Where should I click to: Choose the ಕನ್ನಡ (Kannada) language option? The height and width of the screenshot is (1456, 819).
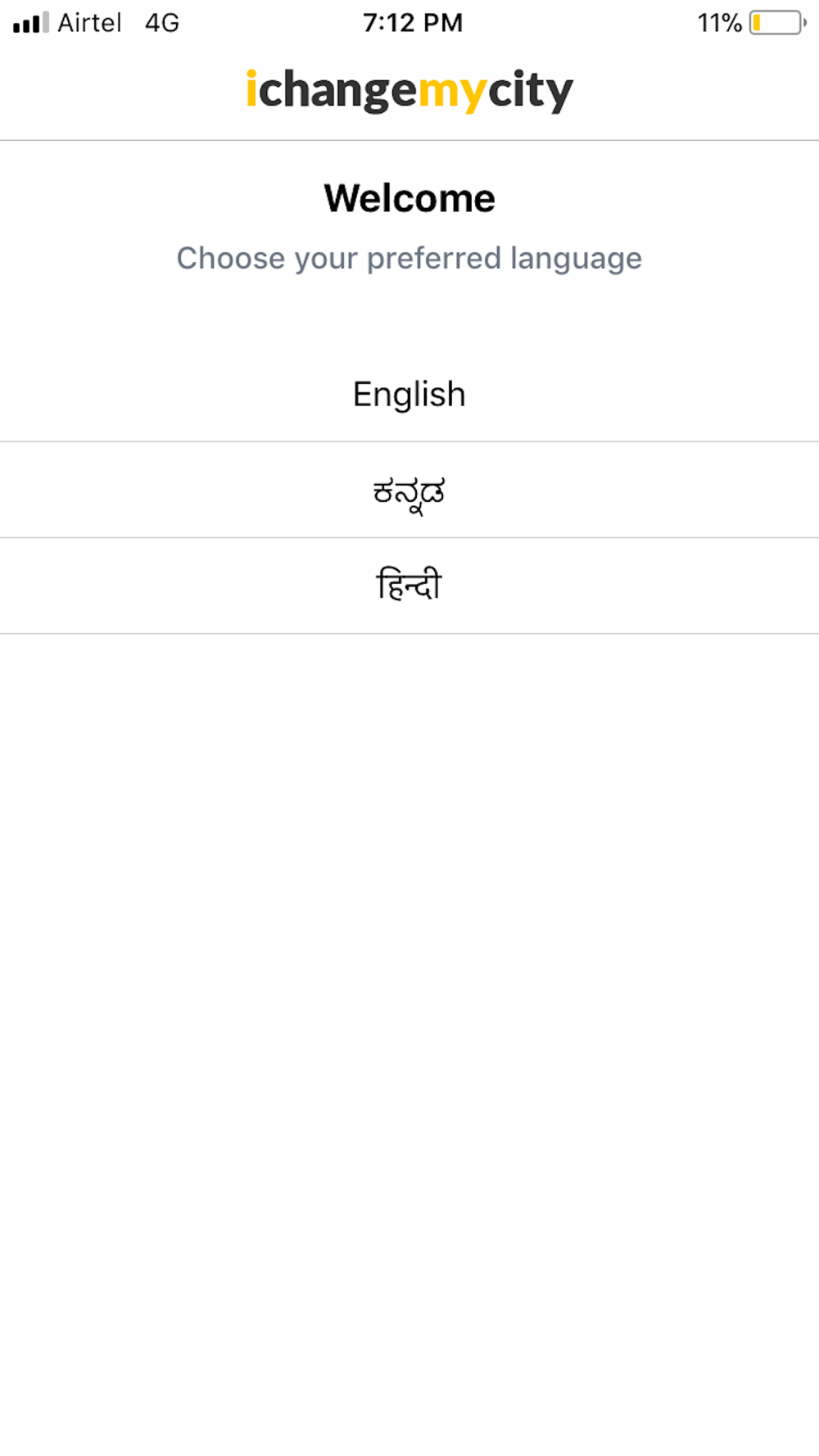click(x=409, y=490)
